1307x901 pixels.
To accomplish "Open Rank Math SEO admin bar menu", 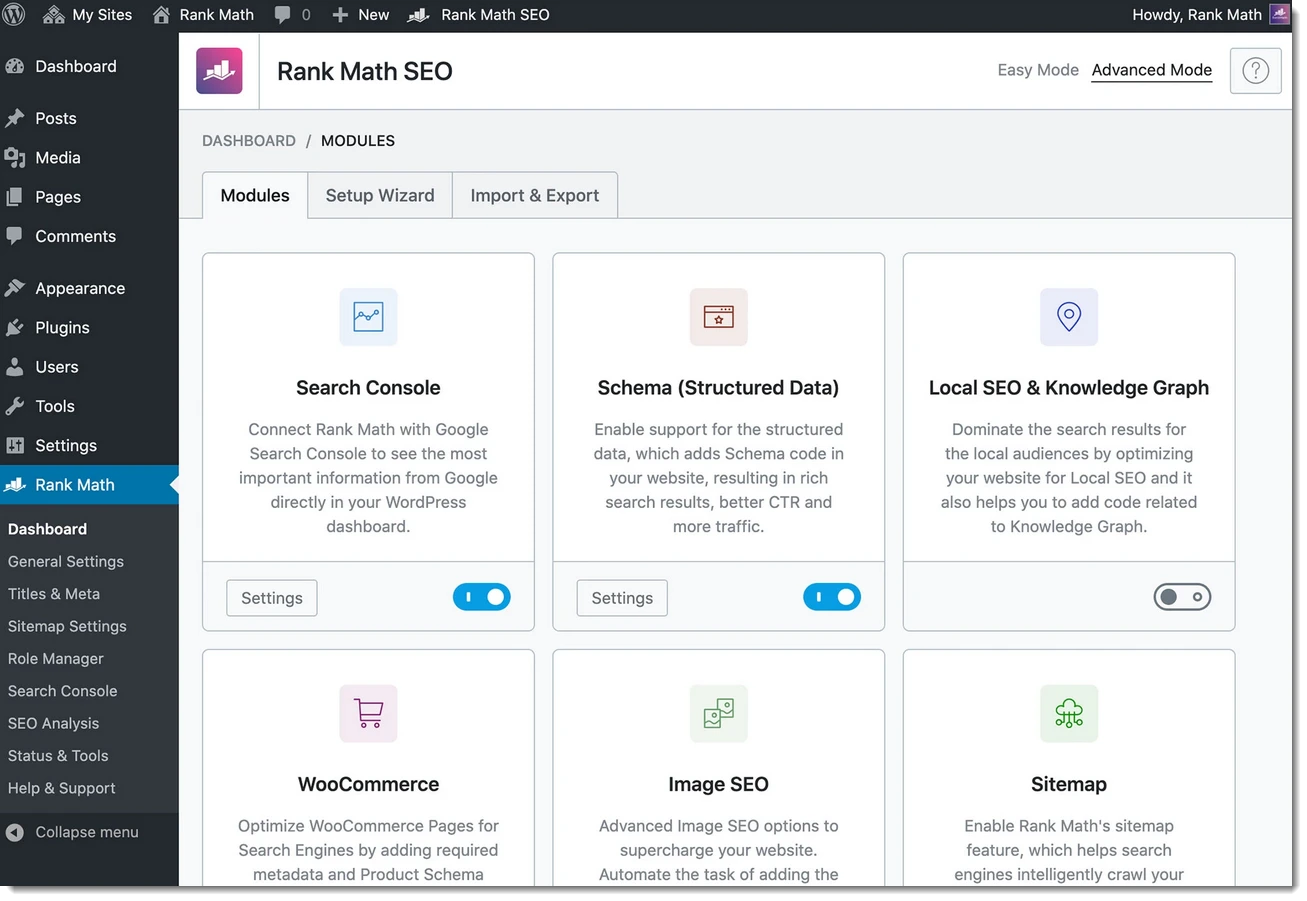I will [480, 15].
